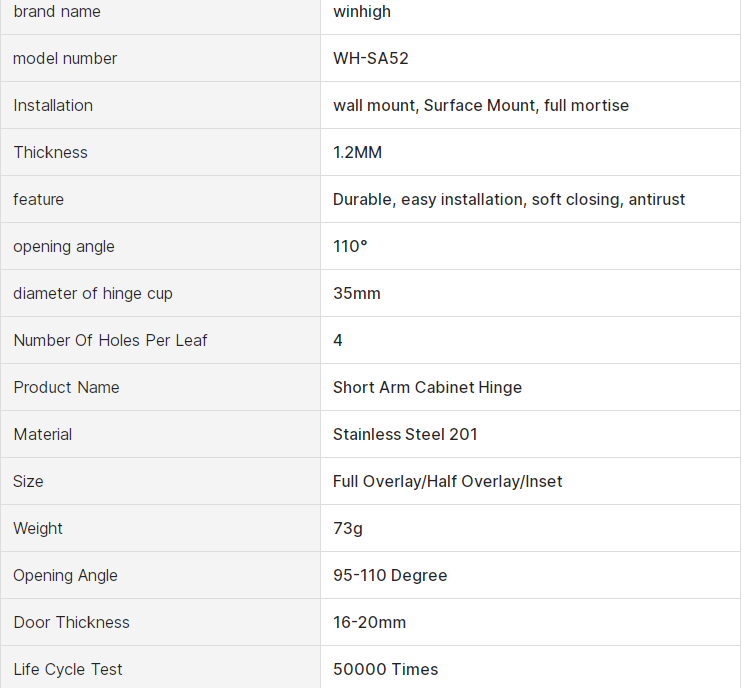Click 'Number Of Holes Per Leaf' label
Viewport: 743px width, 688px height.
(110, 341)
